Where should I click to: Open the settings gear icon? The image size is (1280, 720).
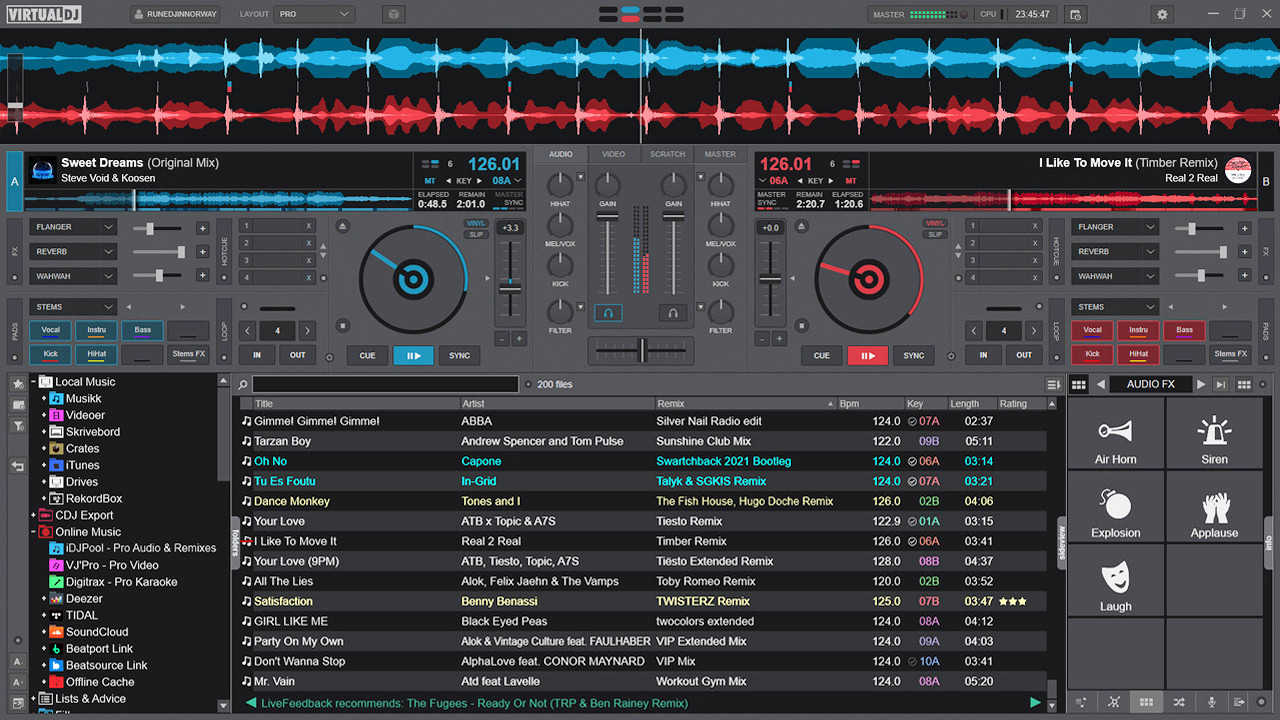tap(1162, 15)
